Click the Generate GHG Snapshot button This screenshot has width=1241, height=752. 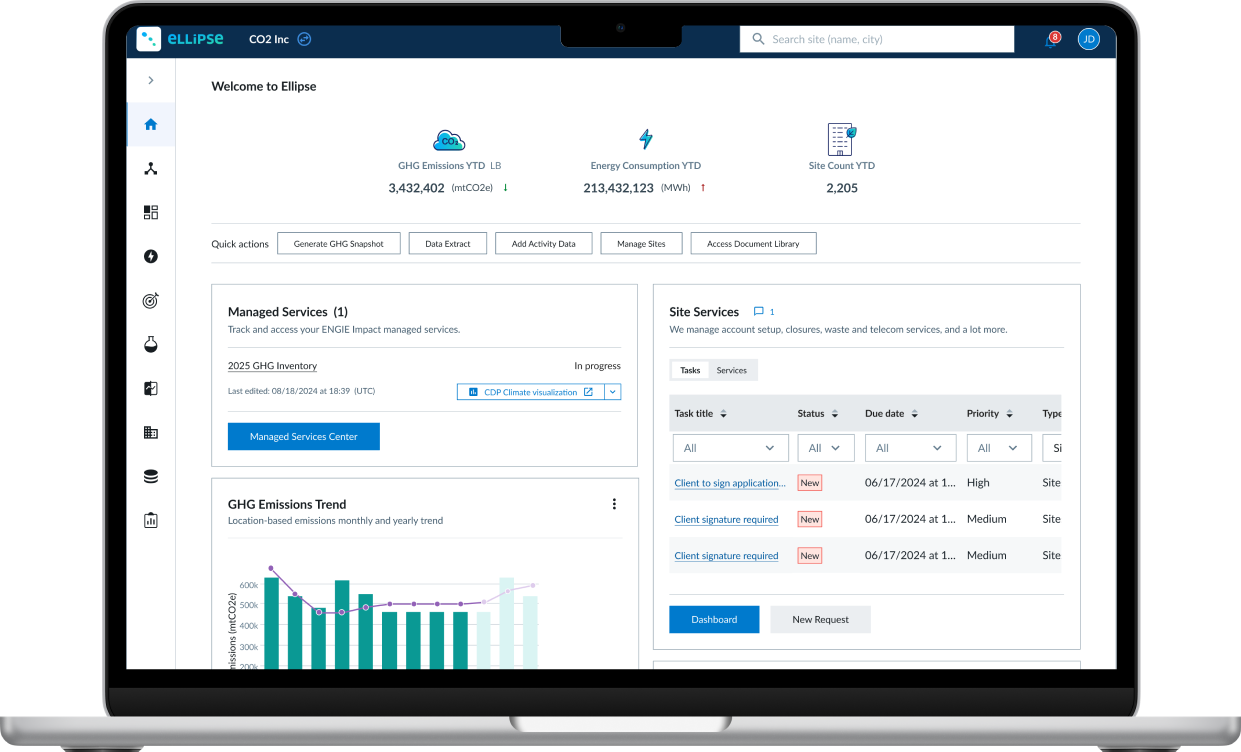pos(339,243)
